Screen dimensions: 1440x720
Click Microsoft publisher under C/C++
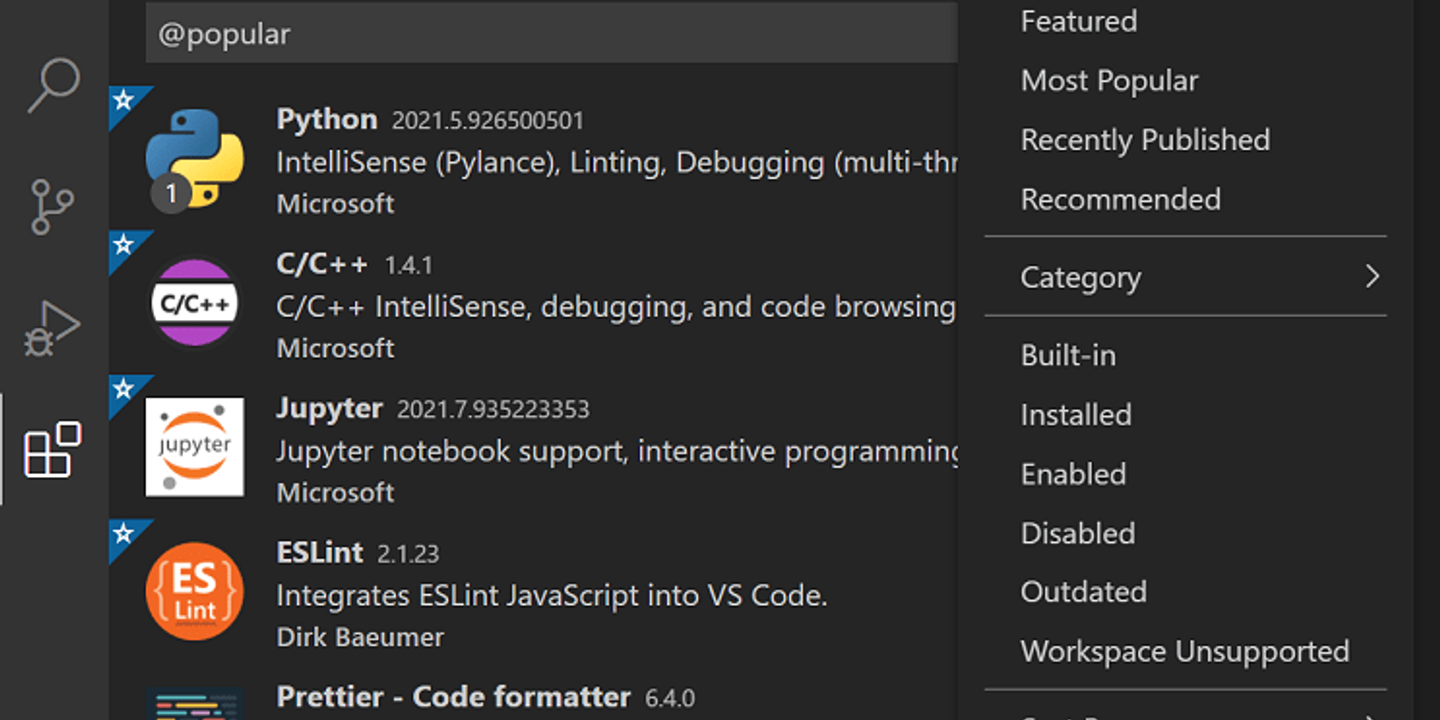click(335, 348)
